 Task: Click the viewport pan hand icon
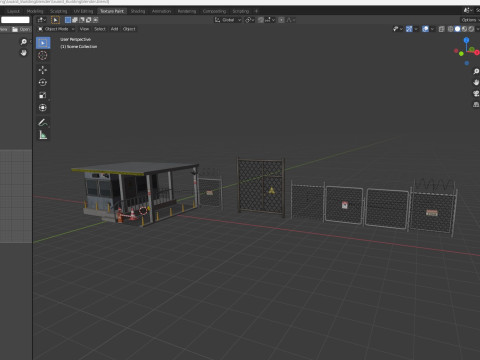[476, 82]
